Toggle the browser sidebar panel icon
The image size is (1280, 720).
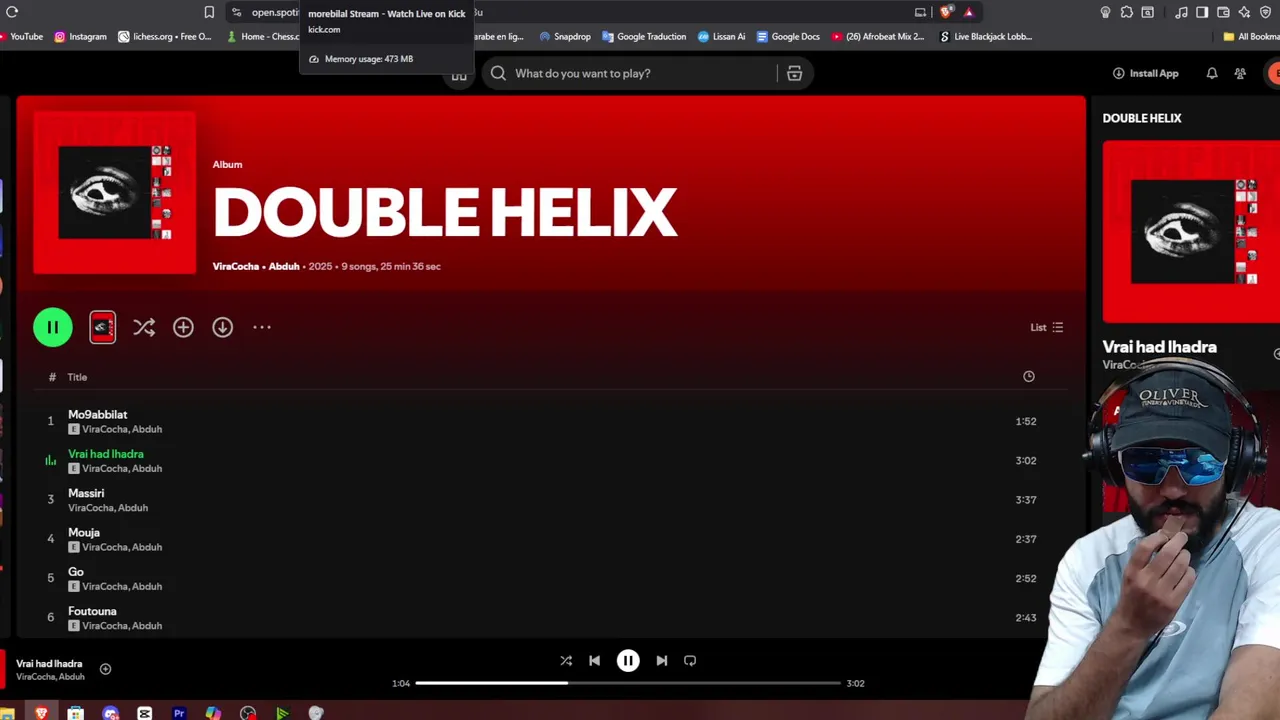click(1202, 12)
